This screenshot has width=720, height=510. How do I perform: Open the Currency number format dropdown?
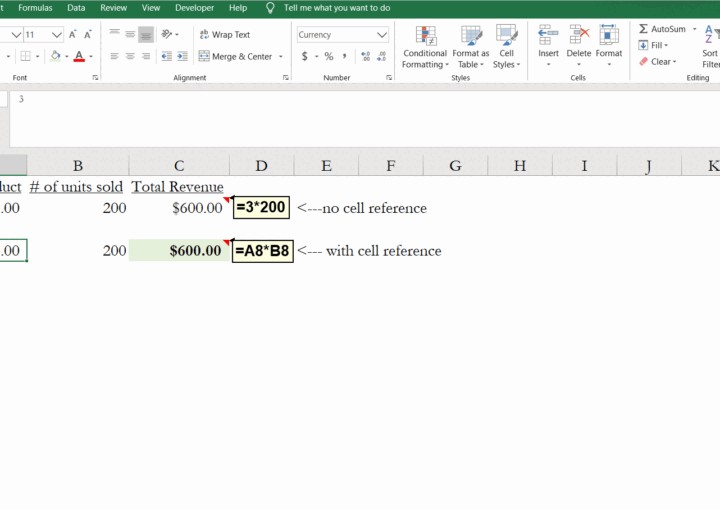[382, 34]
